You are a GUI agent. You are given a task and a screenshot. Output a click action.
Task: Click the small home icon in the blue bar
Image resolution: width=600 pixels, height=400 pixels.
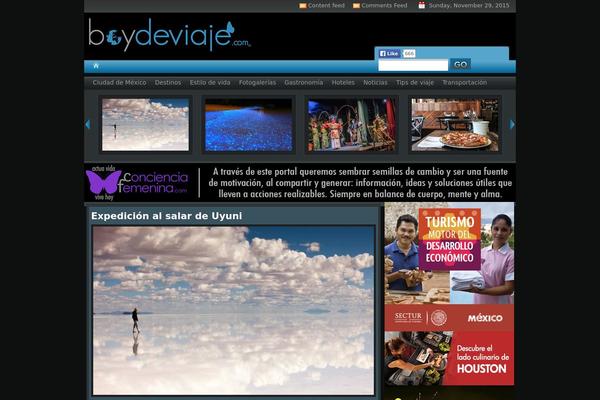pyautogui.click(x=96, y=66)
